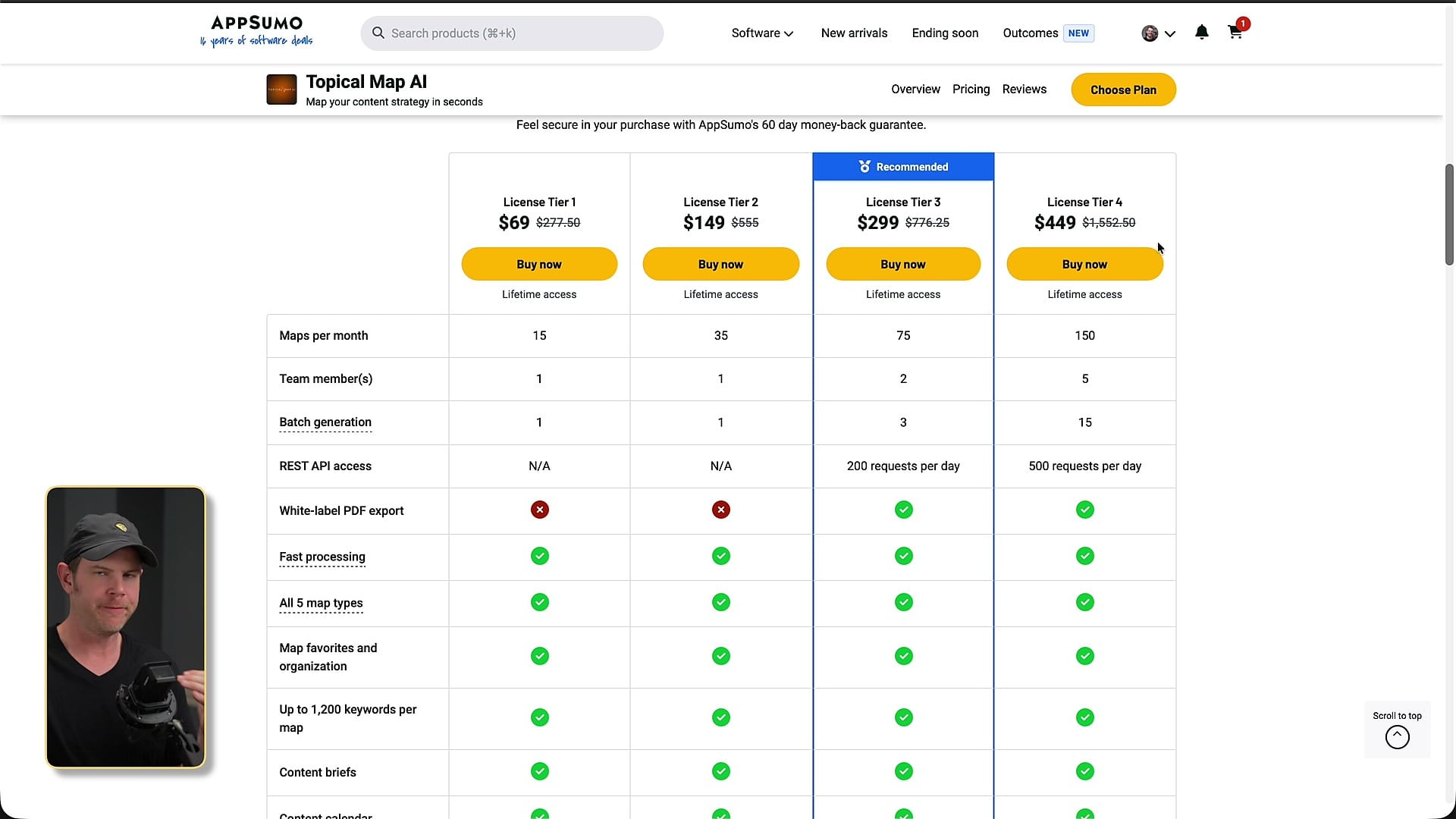This screenshot has height=819, width=1456.
Task: Click Content briefs checkmark under Tier 3
Action: pos(903,771)
